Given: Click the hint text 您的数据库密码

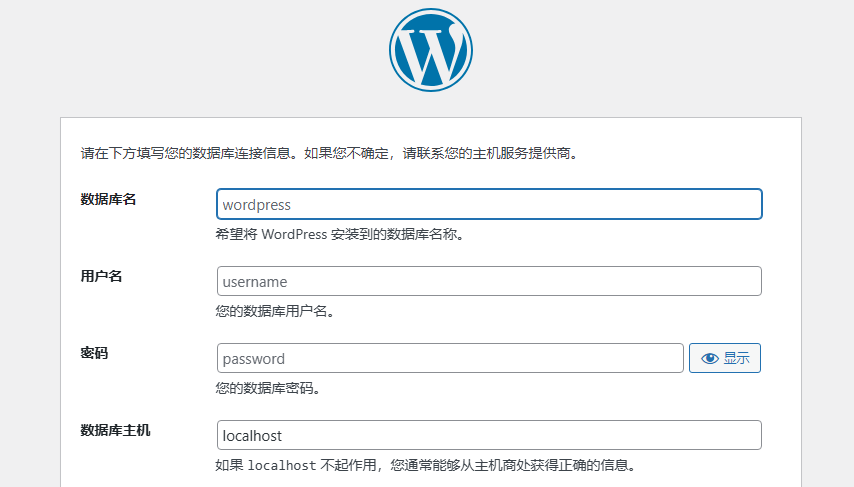Looking at the screenshot, I should pos(267,388).
